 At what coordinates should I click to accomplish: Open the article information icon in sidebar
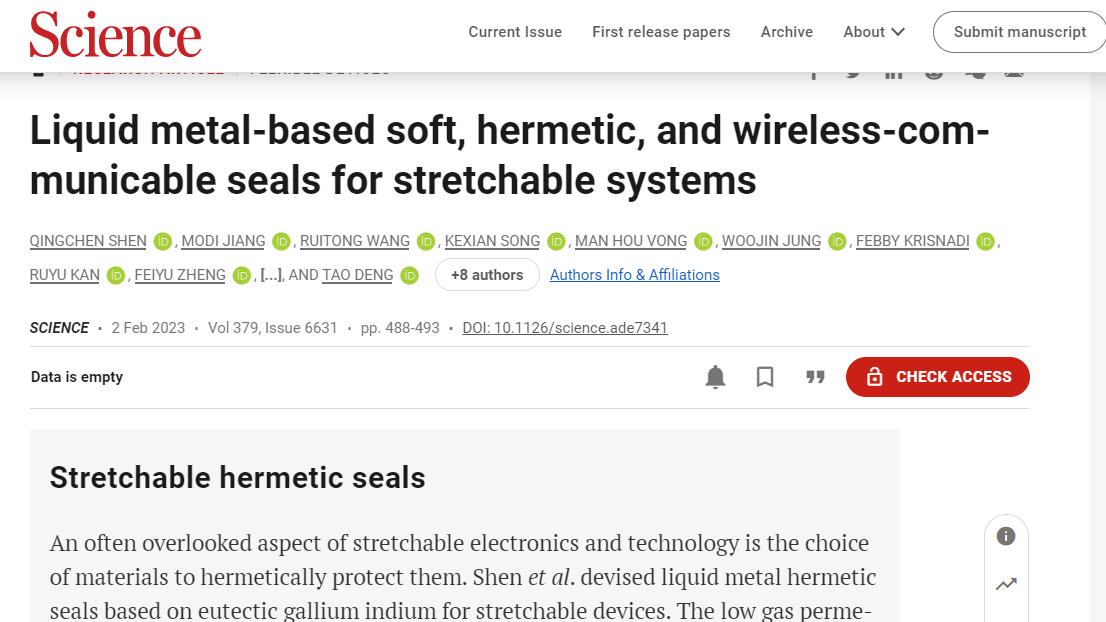tap(1006, 536)
